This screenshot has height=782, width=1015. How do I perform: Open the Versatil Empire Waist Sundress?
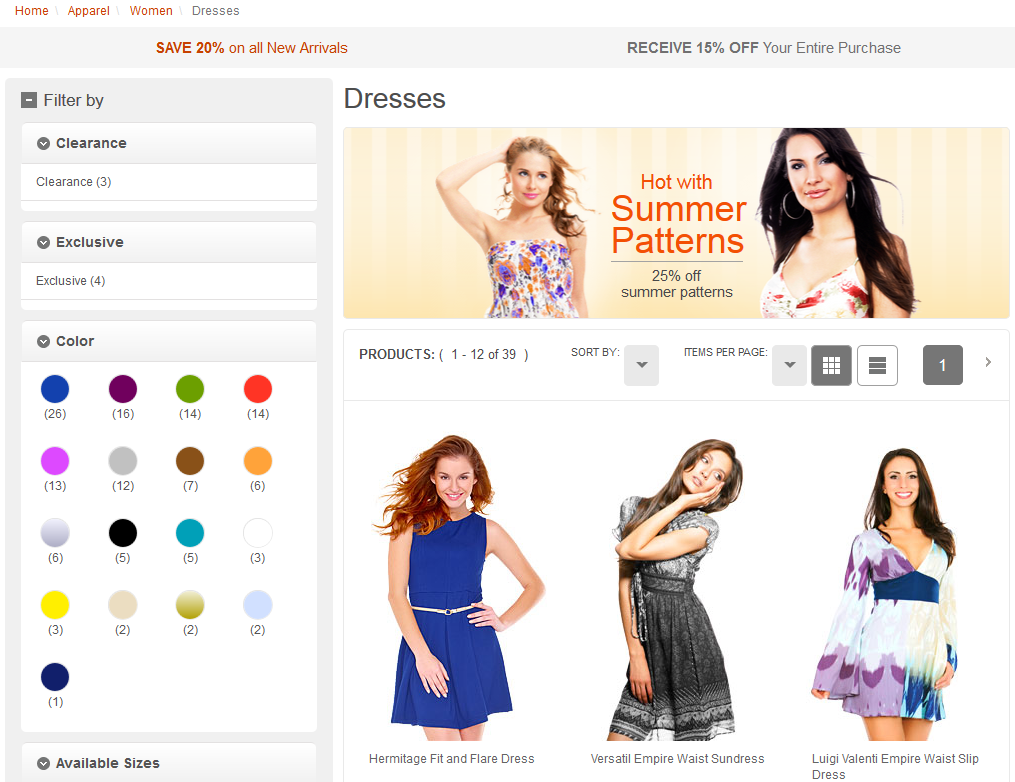coord(676,759)
